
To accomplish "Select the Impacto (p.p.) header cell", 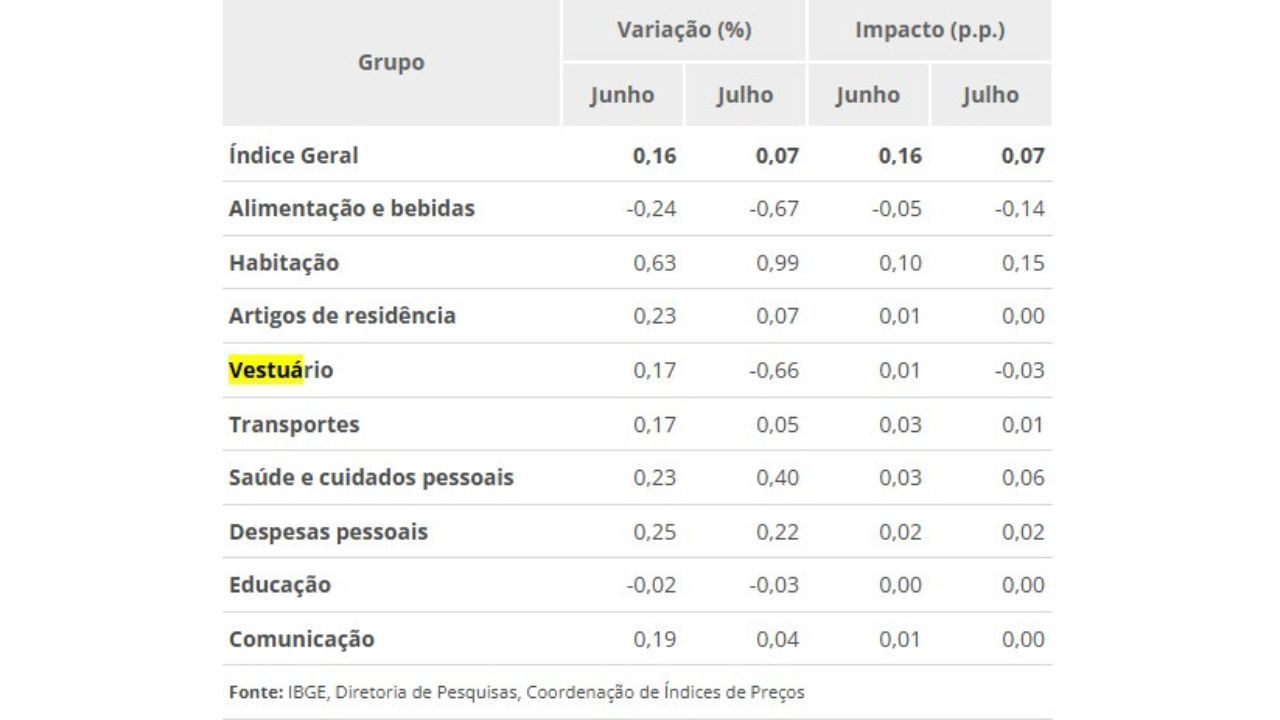I will (x=930, y=30).
